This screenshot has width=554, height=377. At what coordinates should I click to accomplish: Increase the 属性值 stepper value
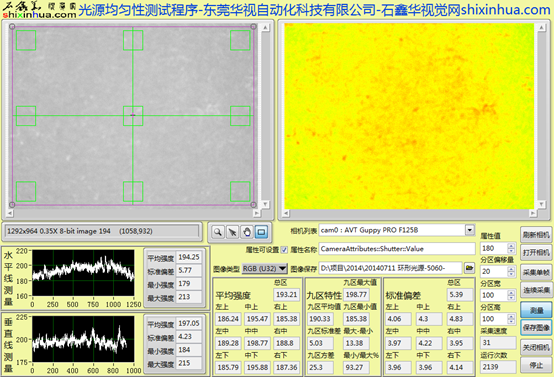click(x=511, y=245)
